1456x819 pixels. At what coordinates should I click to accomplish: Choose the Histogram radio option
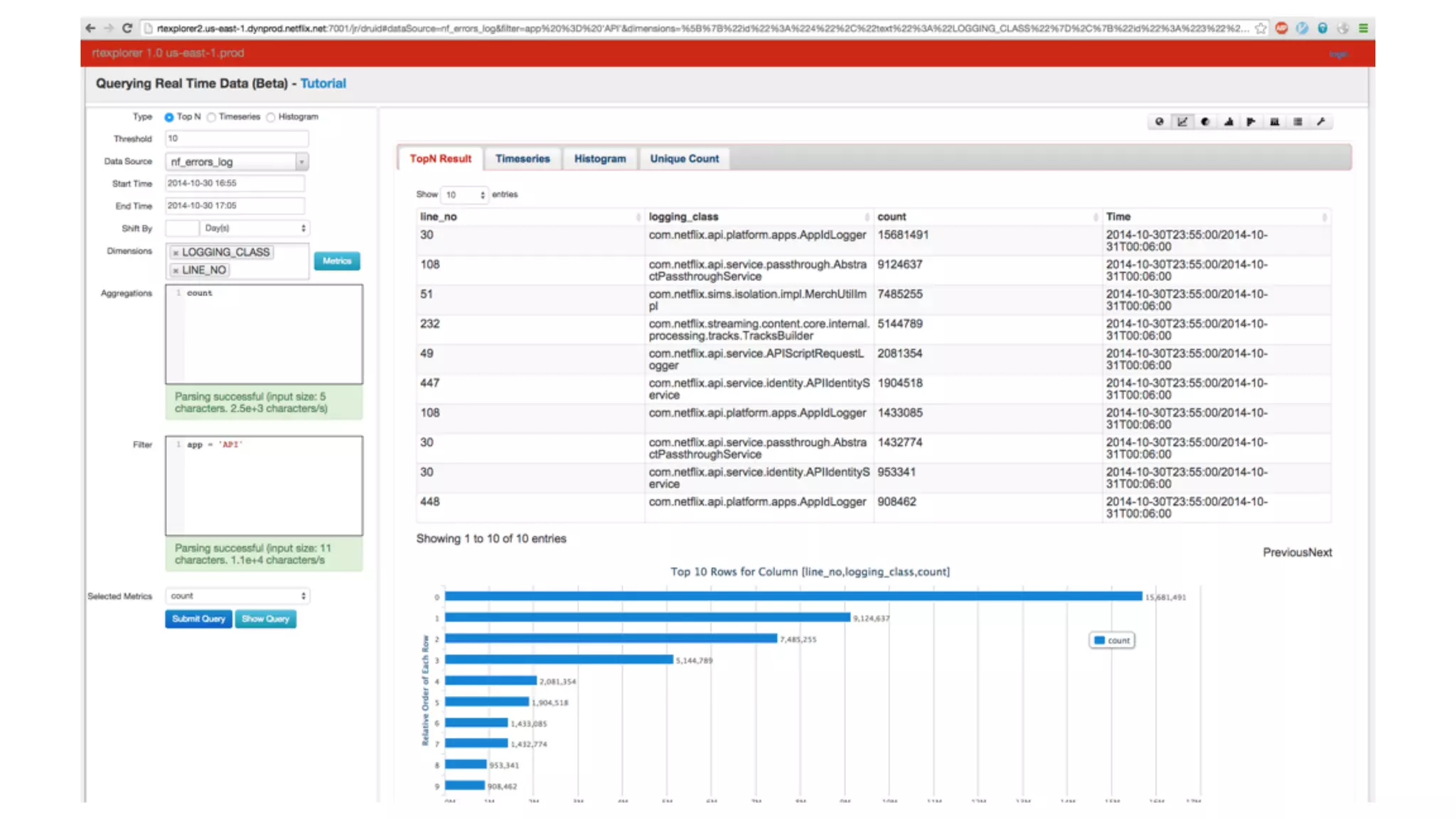click(271, 117)
